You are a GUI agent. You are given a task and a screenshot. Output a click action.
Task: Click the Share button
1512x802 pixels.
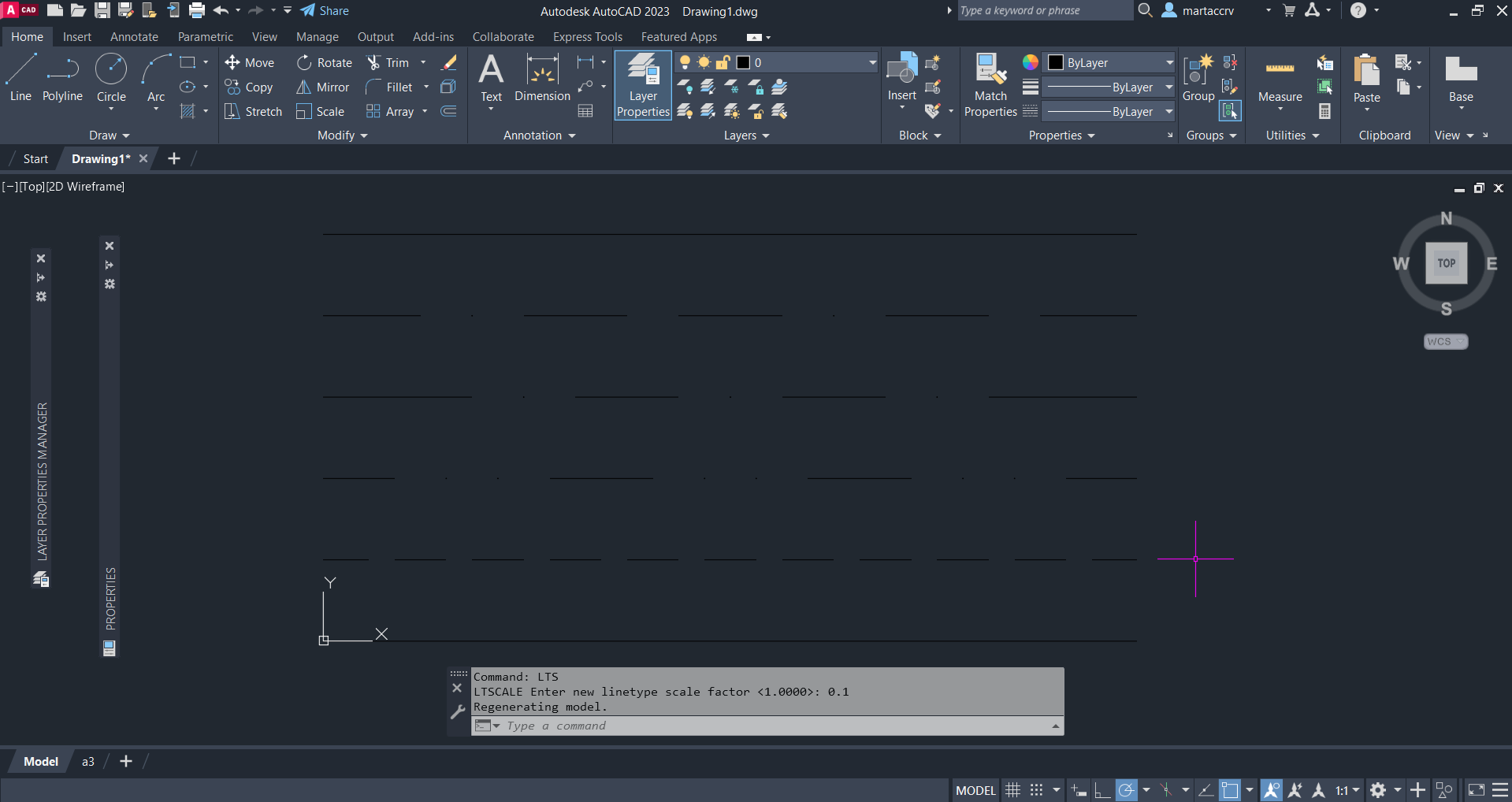(325, 11)
